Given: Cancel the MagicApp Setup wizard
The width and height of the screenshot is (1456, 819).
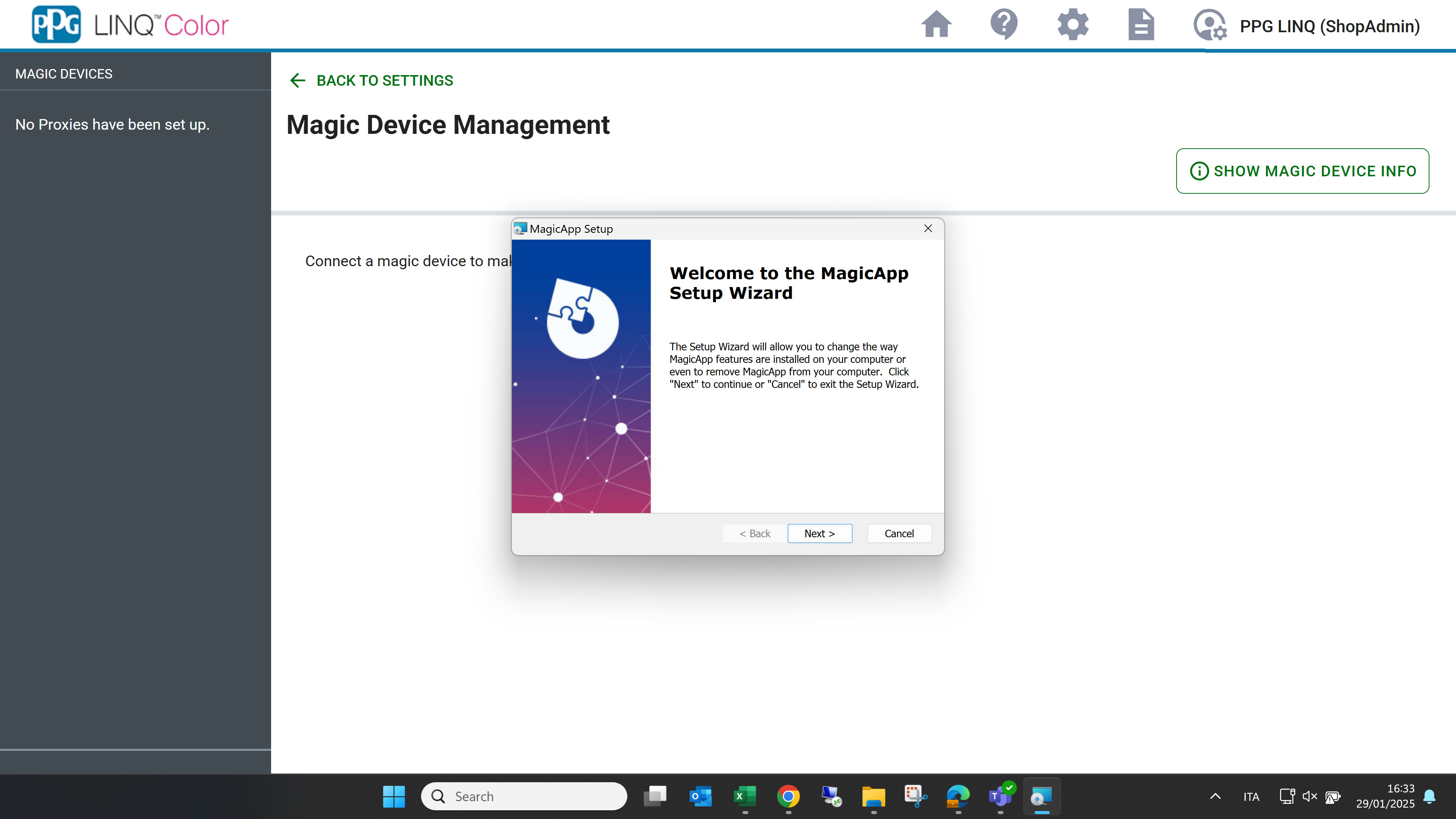Looking at the screenshot, I should tap(899, 533).
